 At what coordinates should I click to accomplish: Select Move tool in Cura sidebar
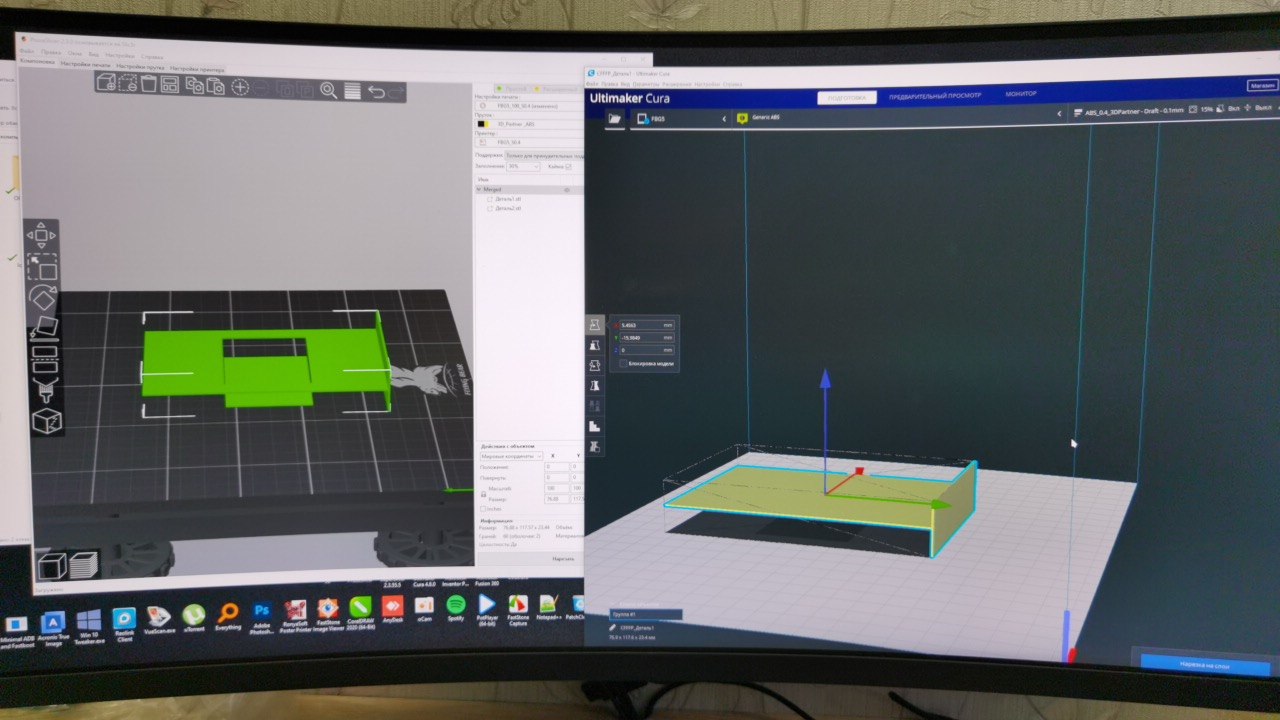click(x=595, y=324)
